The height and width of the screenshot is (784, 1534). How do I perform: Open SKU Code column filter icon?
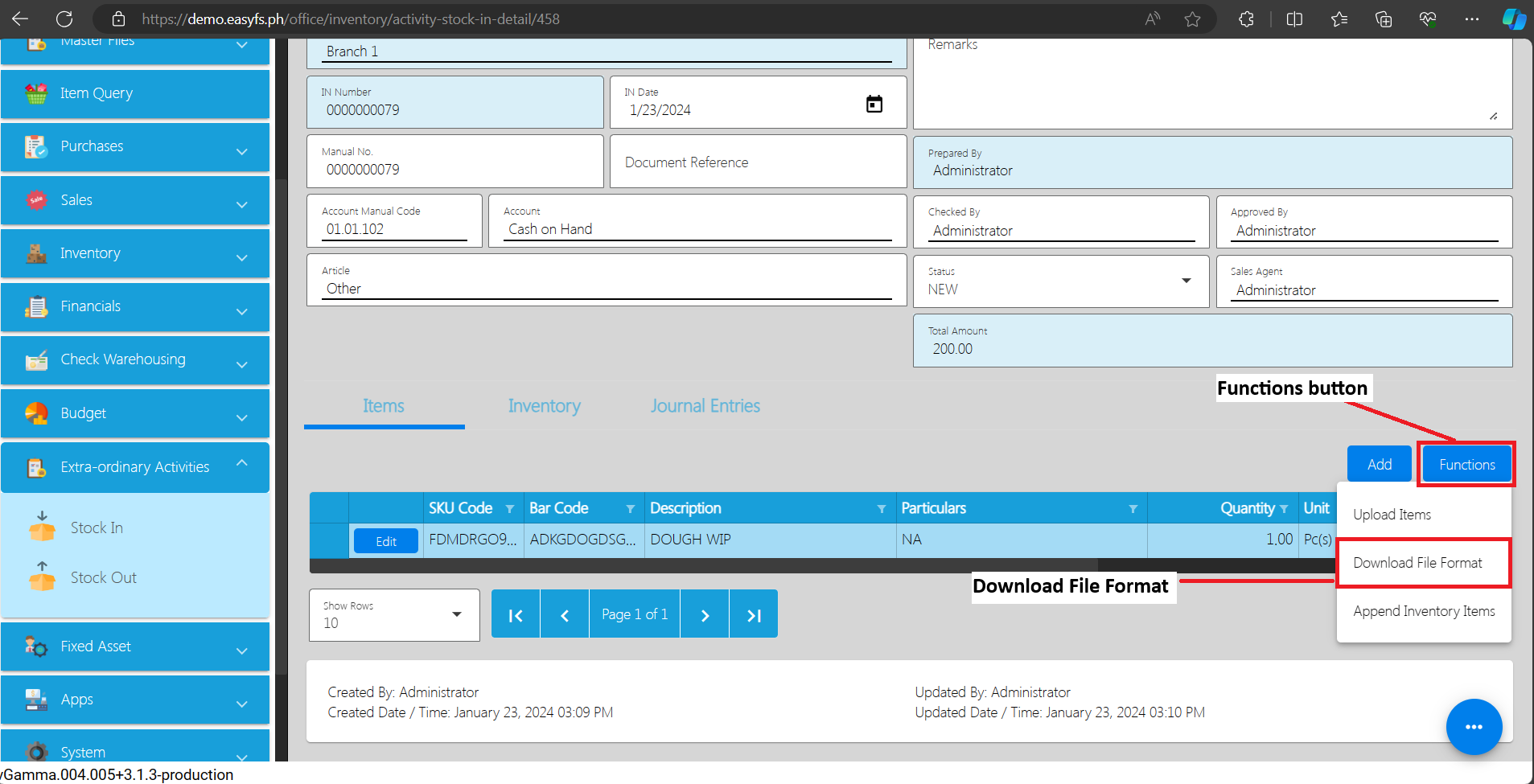coord(509,509)
